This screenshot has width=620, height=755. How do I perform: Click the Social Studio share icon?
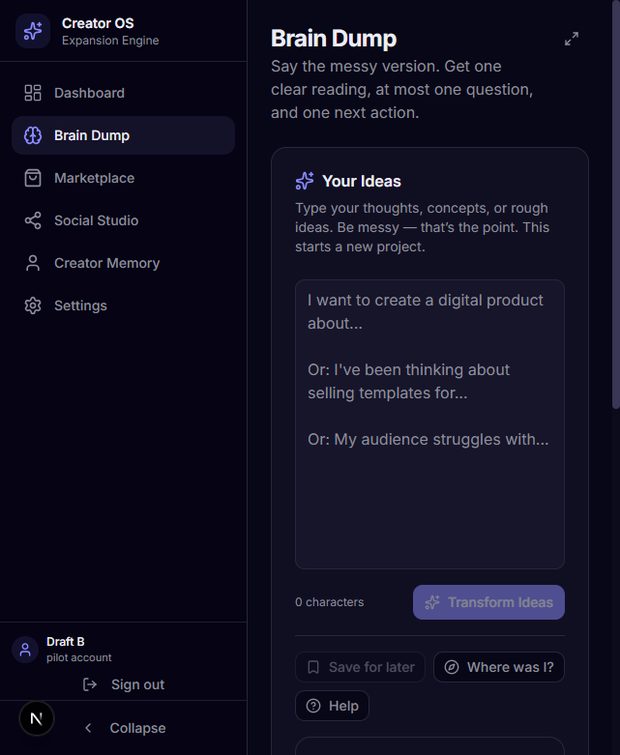pyautogui.click(x=33, y=221)
